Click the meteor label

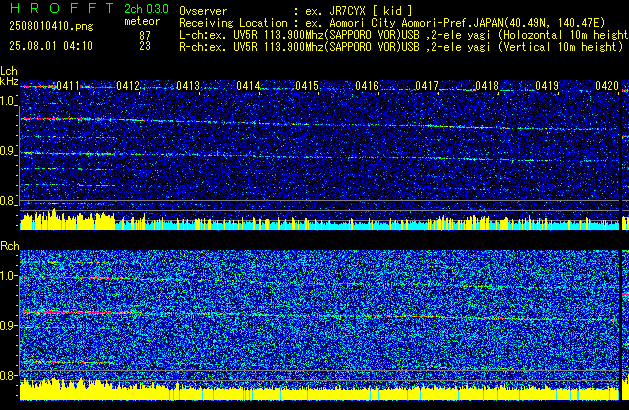click(x=142, y=21)
